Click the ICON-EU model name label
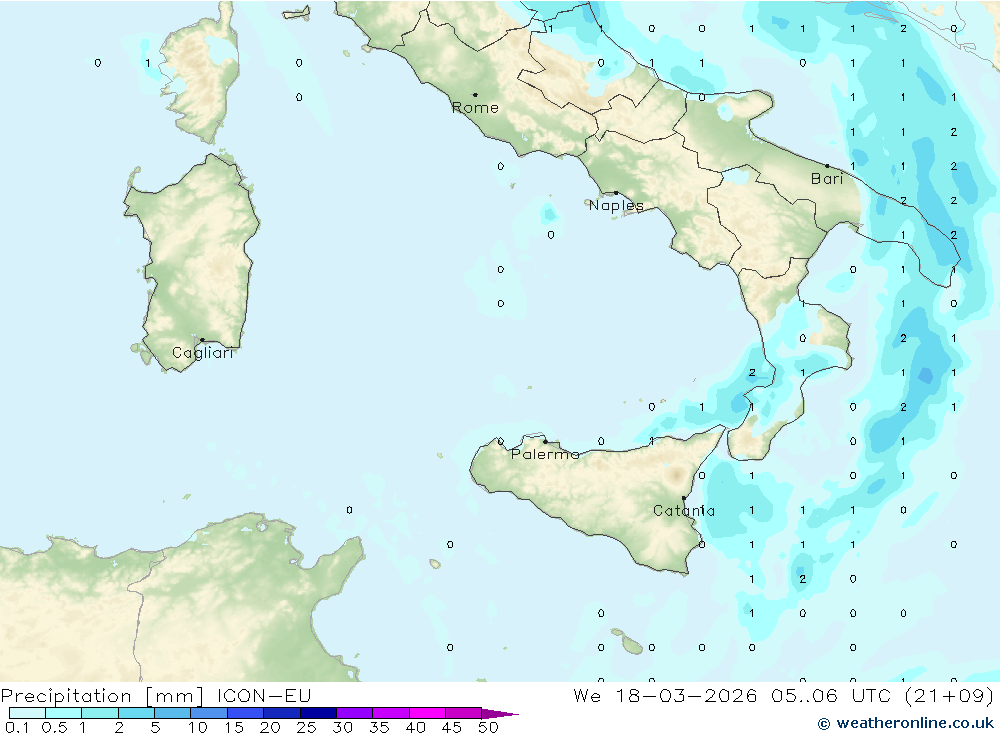The width and height of the screenshot is (1000, 733). (x=264, y=696)
